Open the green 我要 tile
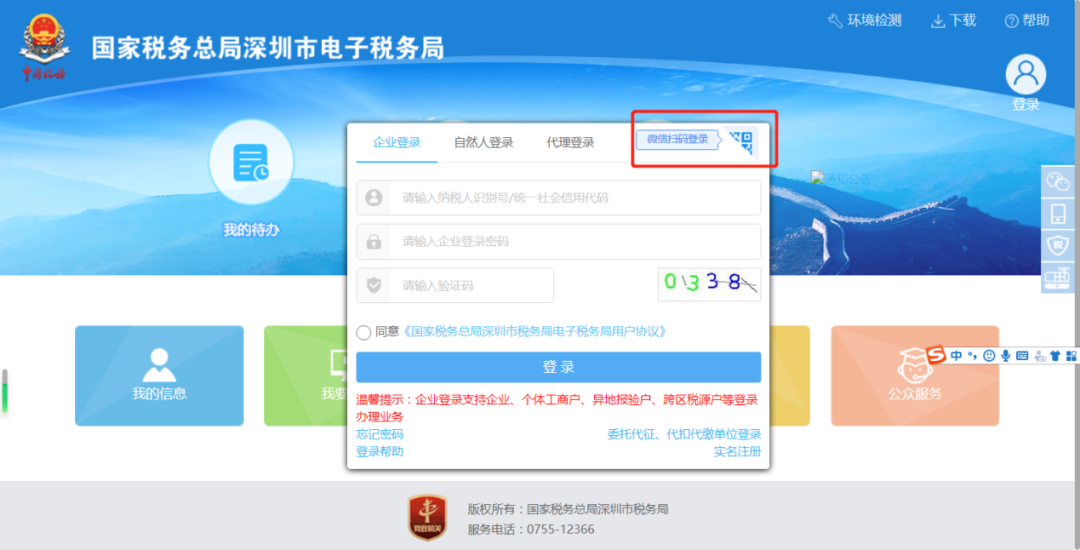Viewport: 1080px width, 550px height. [305, 376]
